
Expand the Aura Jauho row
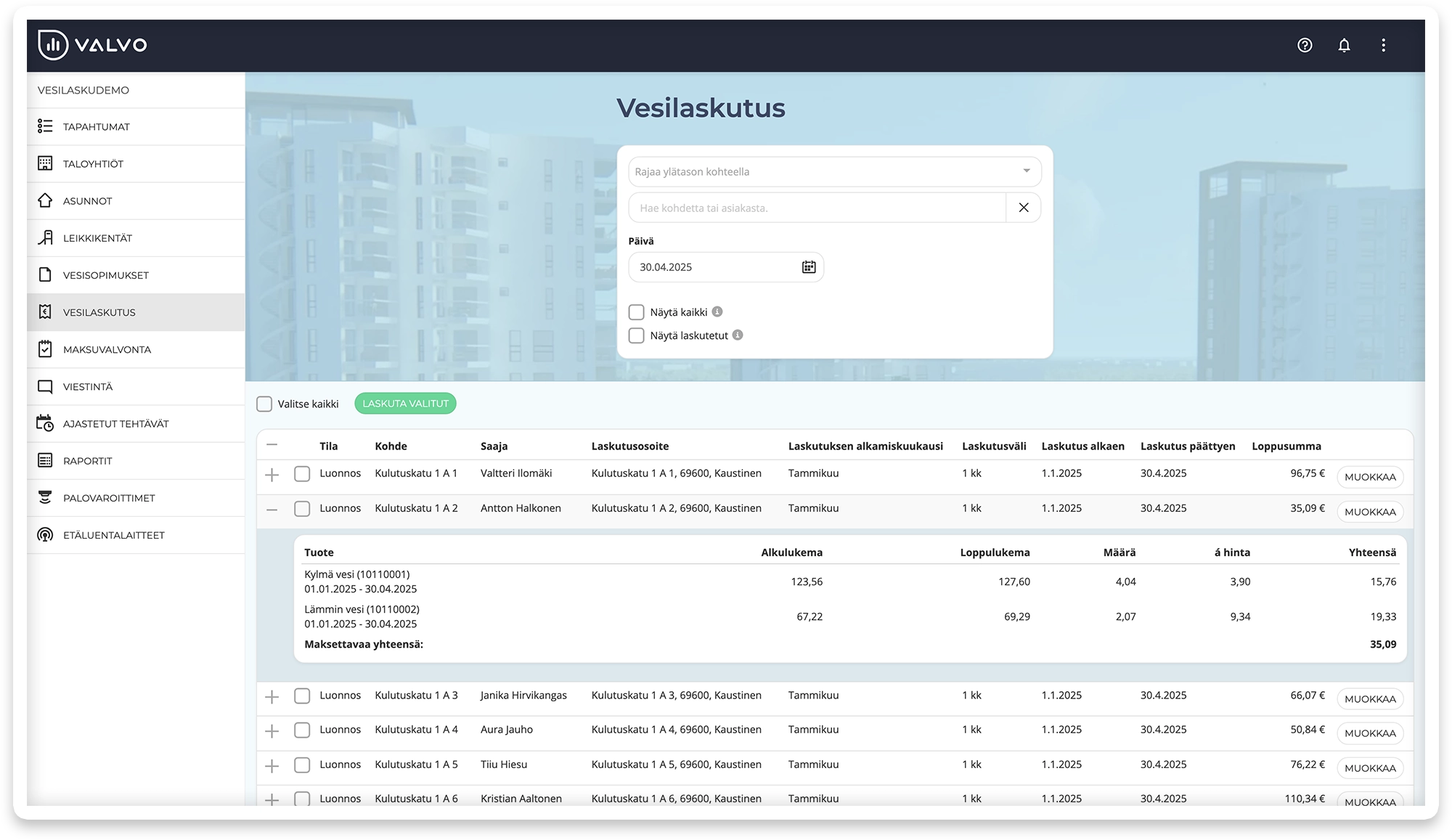pos(272,731)
